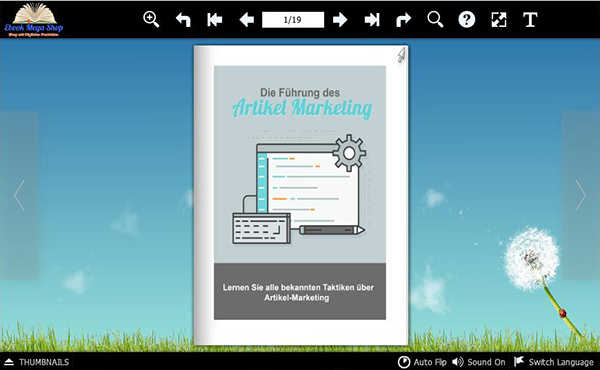Click the page corner curl at top right

click(401, 55)
